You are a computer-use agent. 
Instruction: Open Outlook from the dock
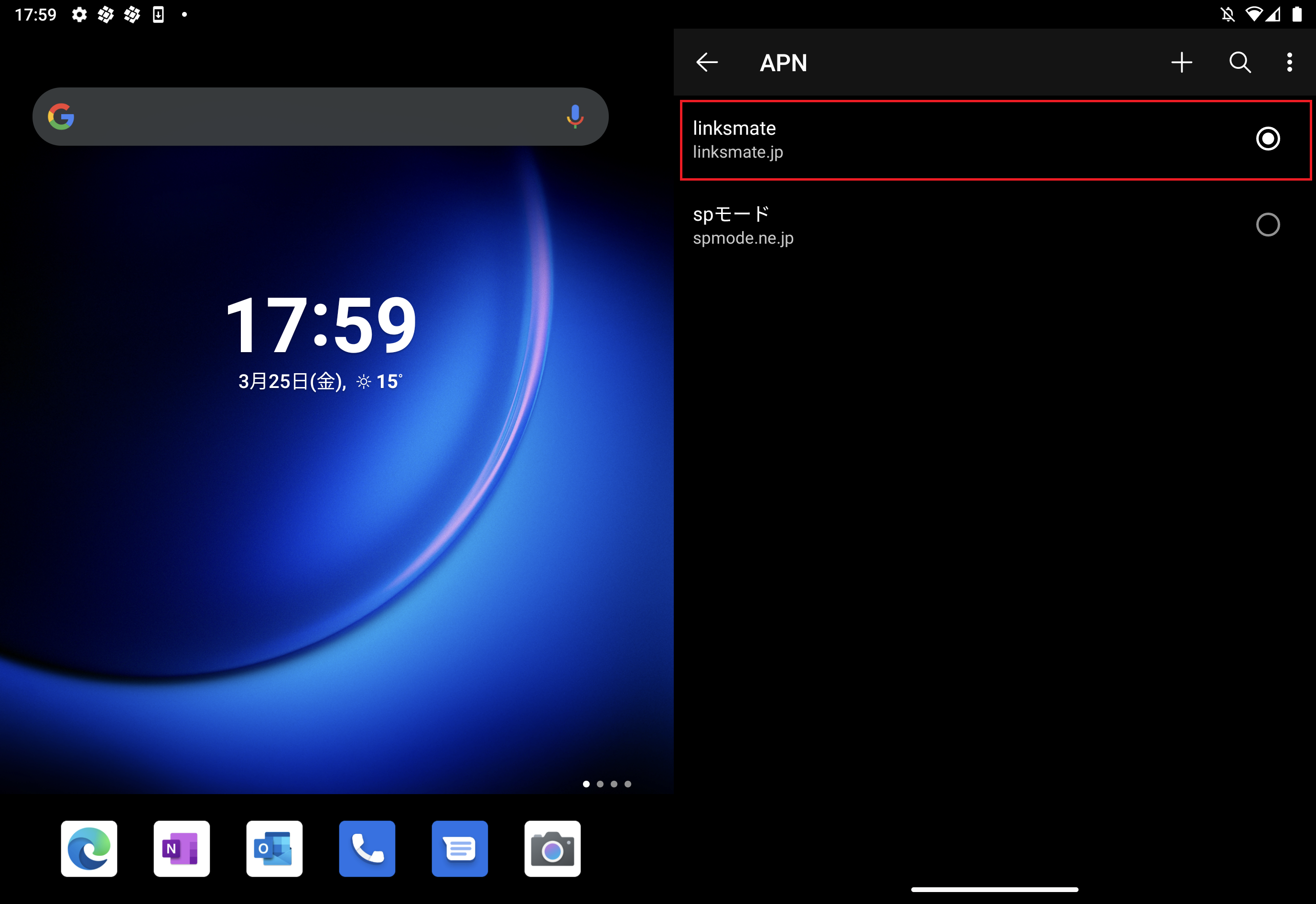274,849
